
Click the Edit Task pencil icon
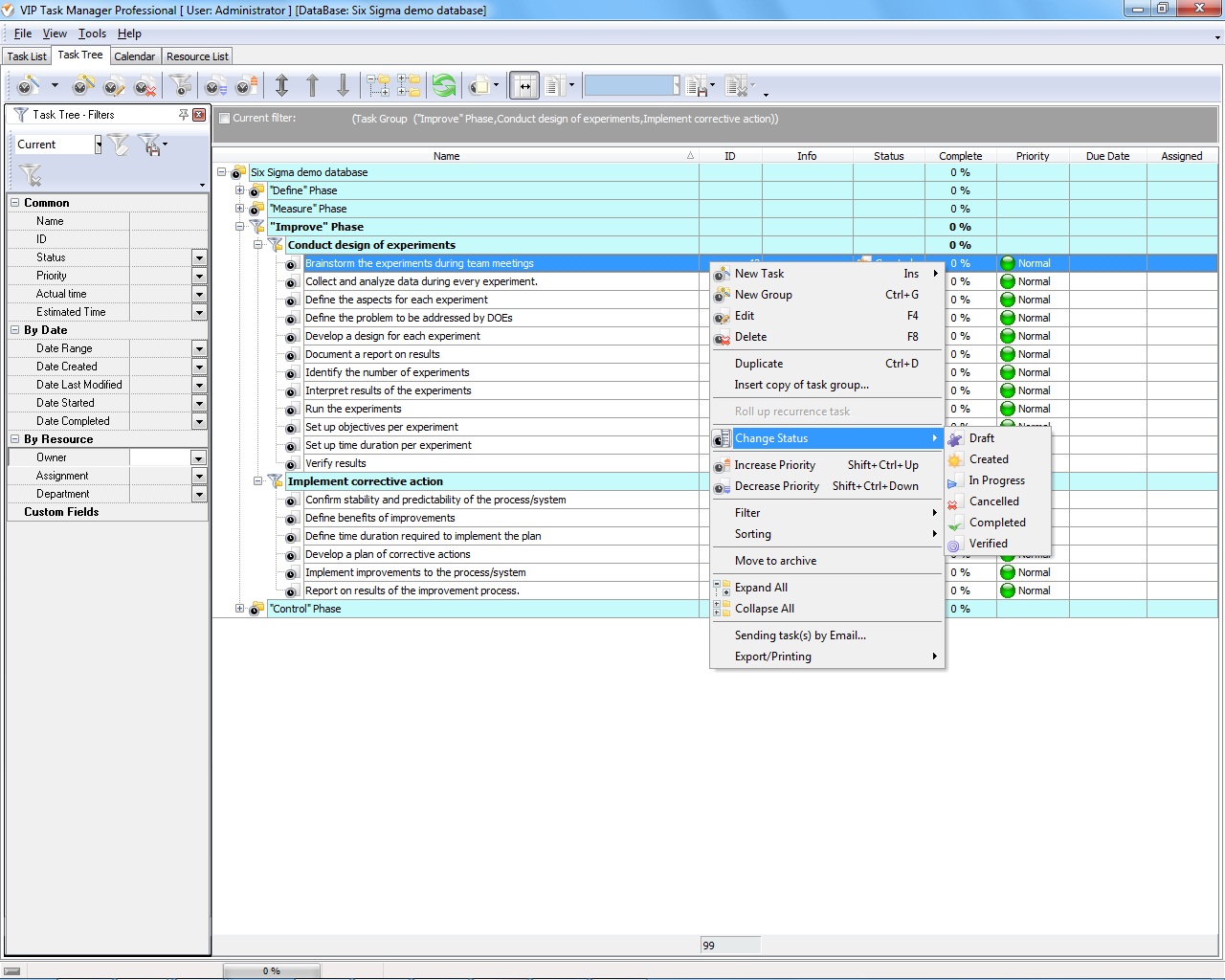tap(114, 86)
